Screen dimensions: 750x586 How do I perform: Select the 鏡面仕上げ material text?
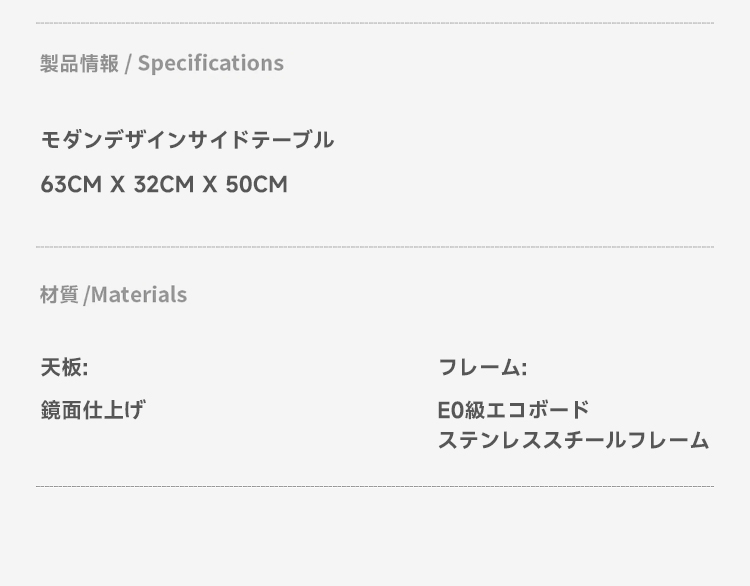(92, 409)
